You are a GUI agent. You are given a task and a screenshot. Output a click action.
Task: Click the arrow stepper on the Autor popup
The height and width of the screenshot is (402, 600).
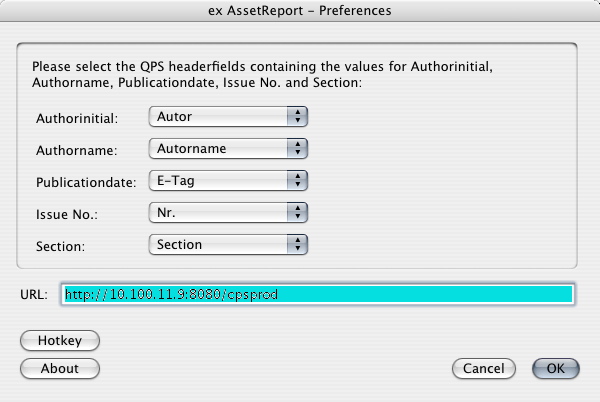tap(297, 117)
